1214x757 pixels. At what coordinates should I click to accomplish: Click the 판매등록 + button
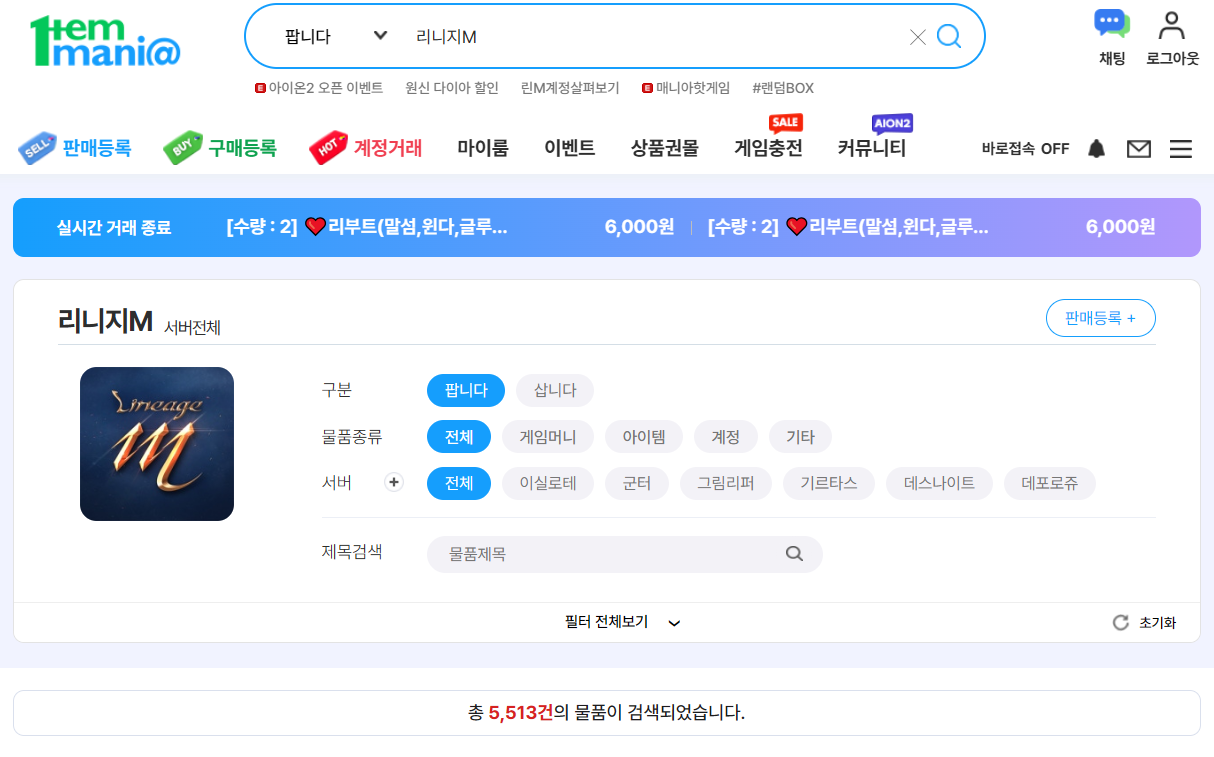tap(1101, 318)
